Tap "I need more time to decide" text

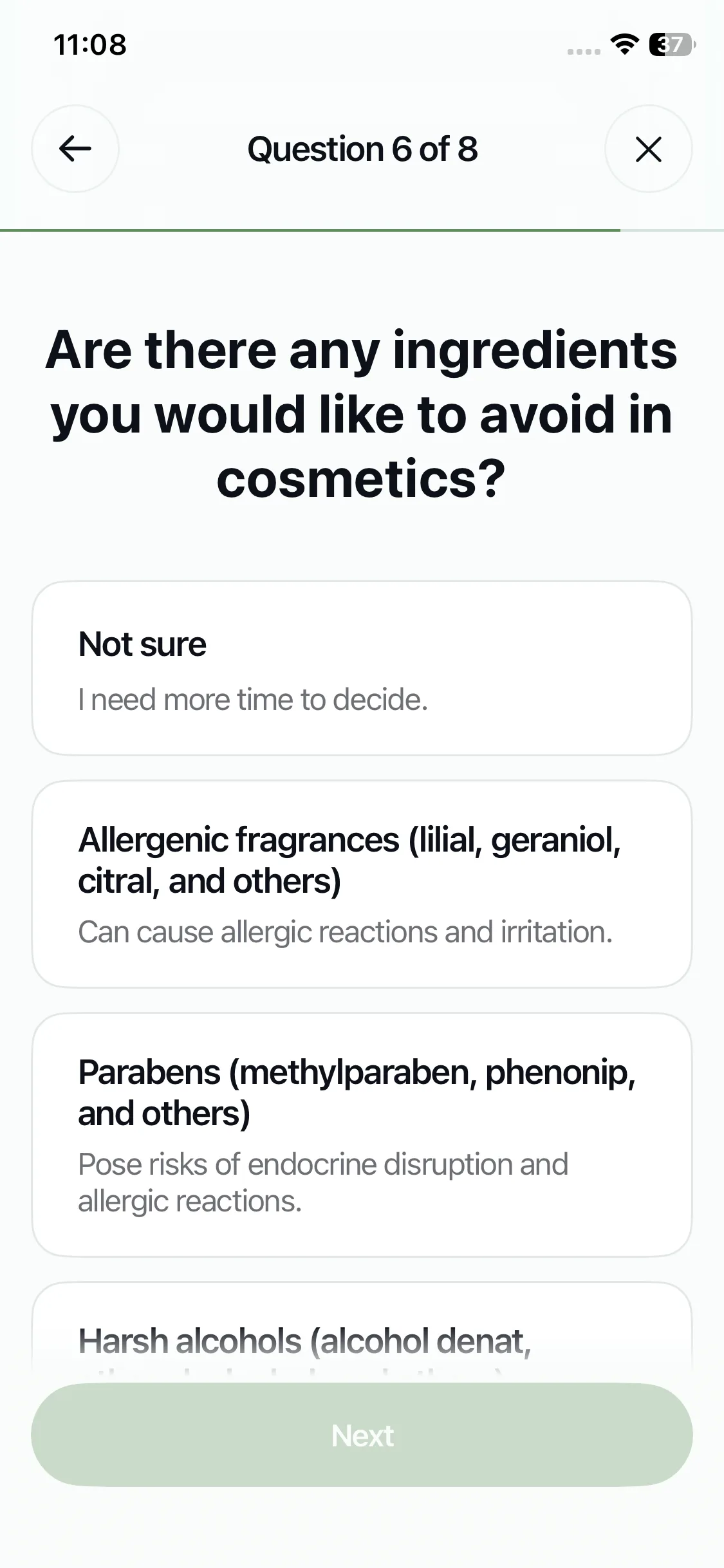point(253,700)
